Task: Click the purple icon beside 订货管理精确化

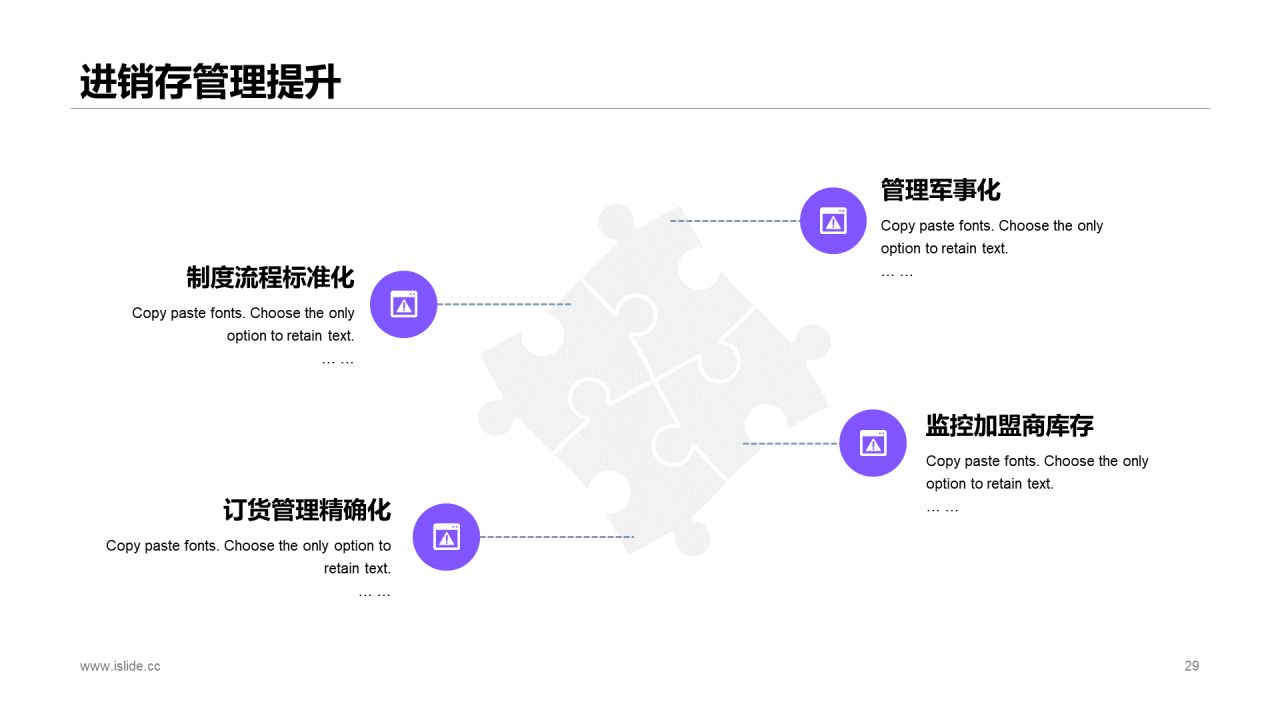Action: pos(446,537)
